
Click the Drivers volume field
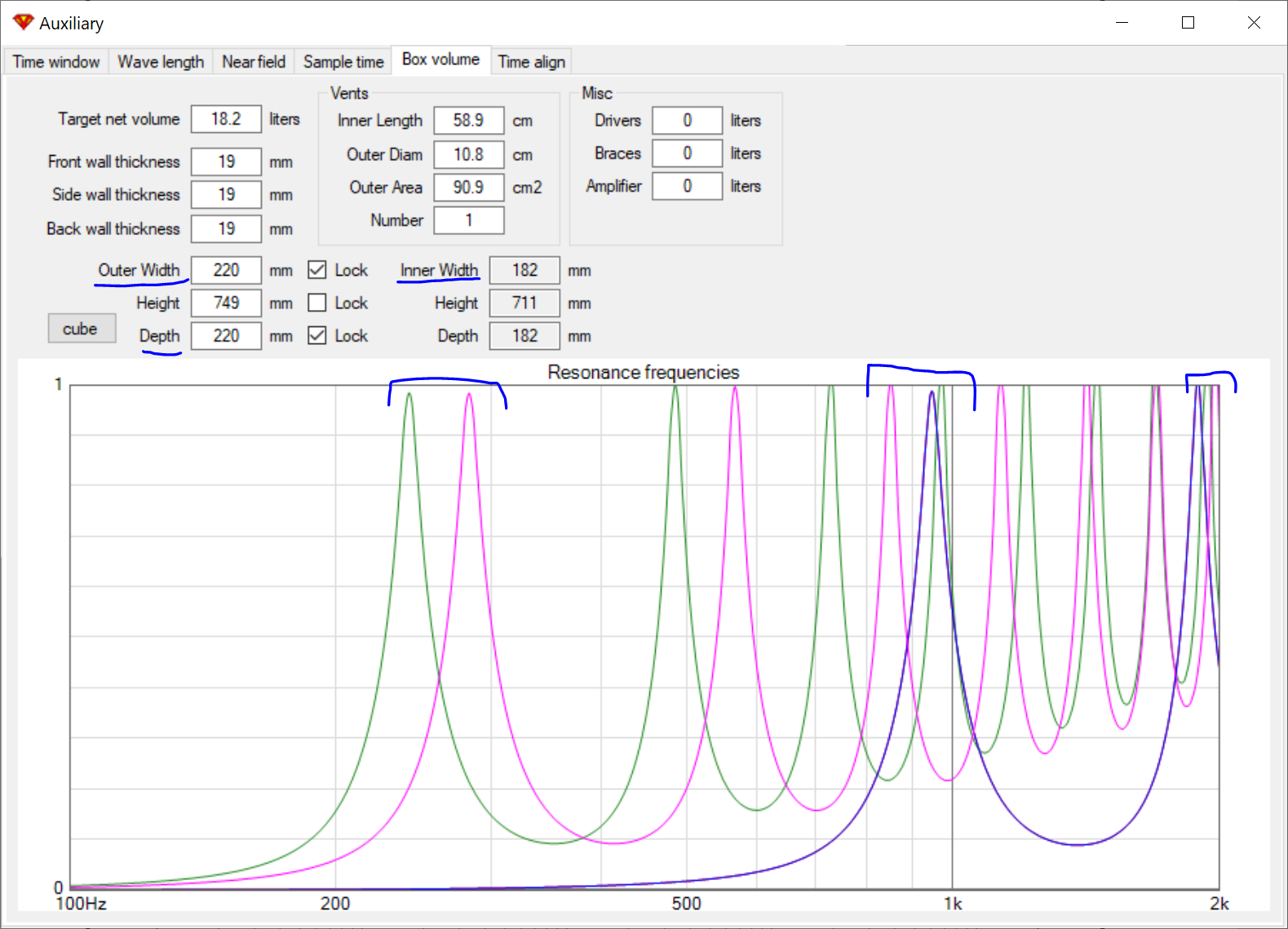[x=687, y=121]
